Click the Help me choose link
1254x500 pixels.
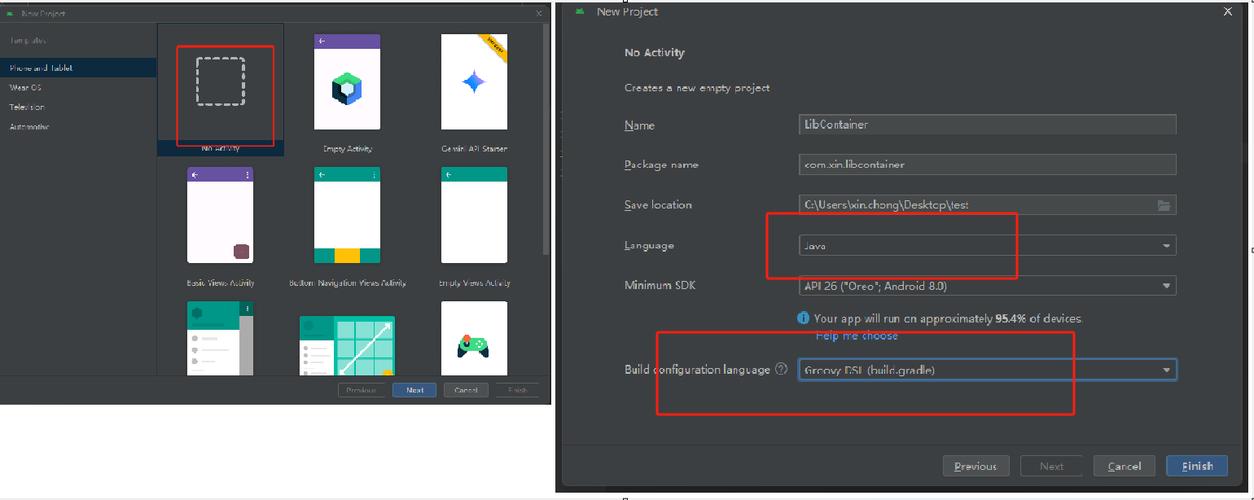click(x=856, y=336)
